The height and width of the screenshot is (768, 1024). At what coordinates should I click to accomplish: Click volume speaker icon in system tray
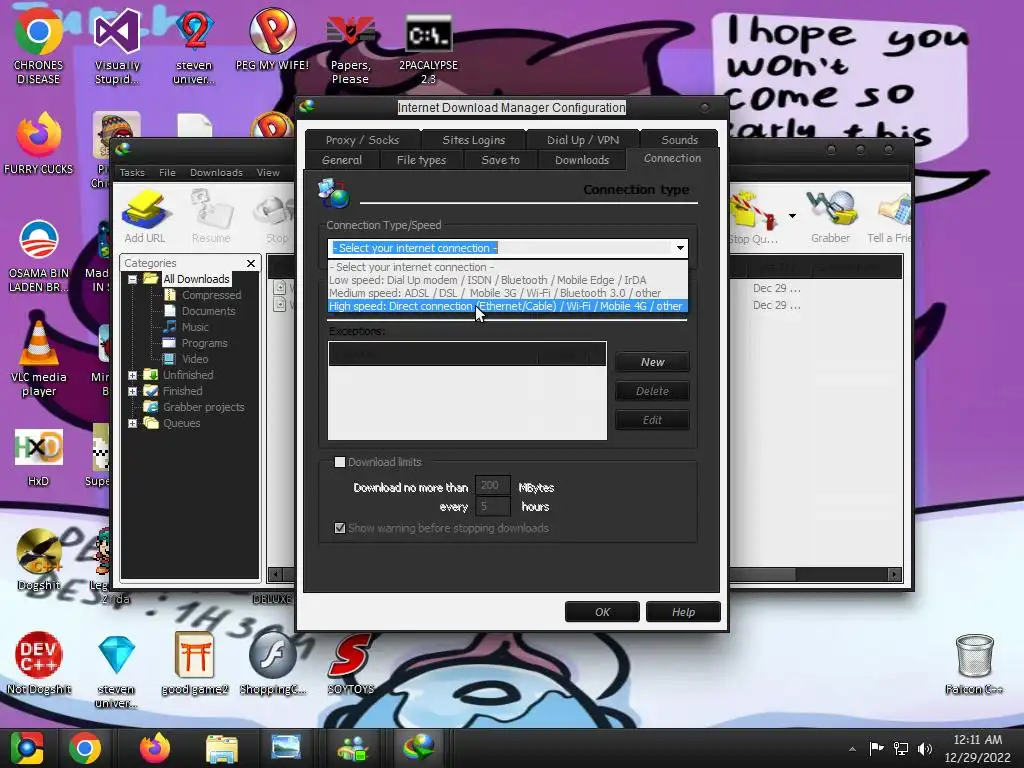[x=925, y=749]
